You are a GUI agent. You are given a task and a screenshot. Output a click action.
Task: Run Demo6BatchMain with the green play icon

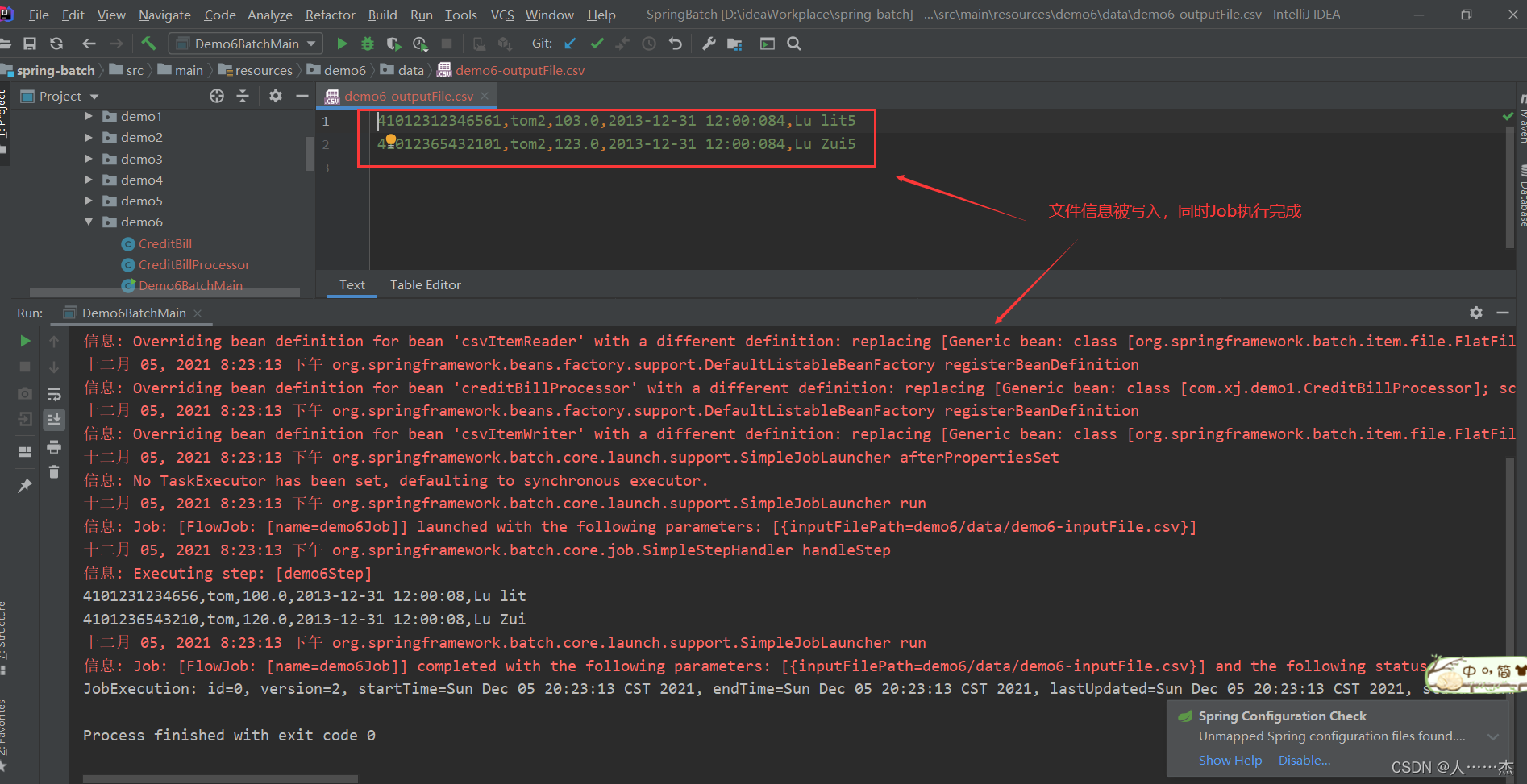click(x=342, y=44)
